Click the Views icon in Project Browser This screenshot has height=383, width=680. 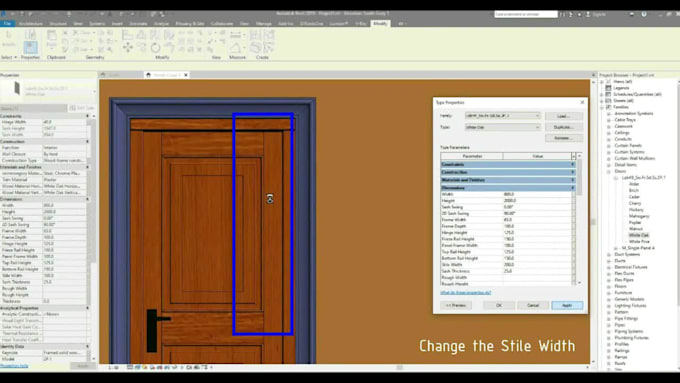point(608,82)
